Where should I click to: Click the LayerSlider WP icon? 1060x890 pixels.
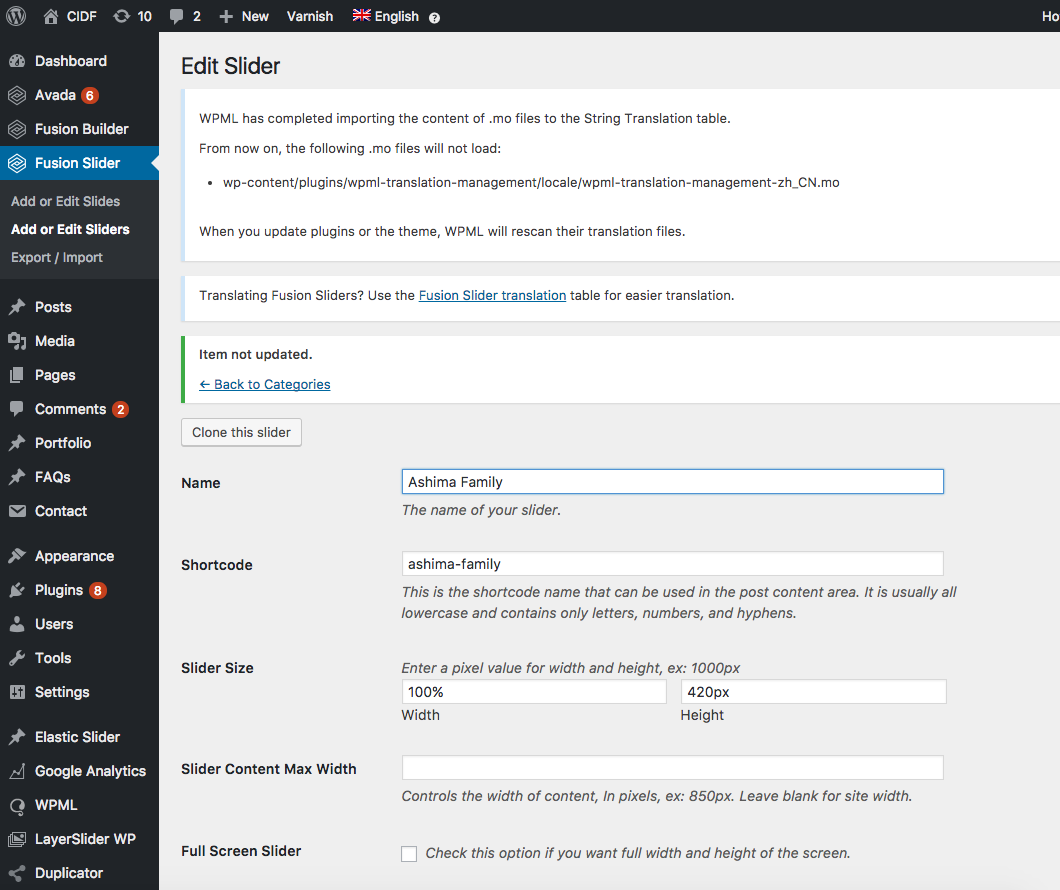click(17, 839)
